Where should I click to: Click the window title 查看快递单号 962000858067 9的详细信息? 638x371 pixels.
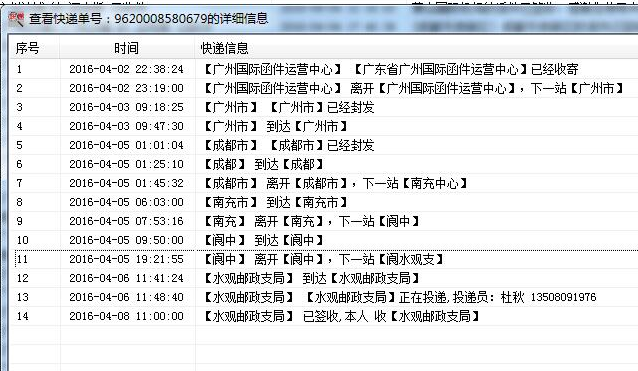(149, 19)
